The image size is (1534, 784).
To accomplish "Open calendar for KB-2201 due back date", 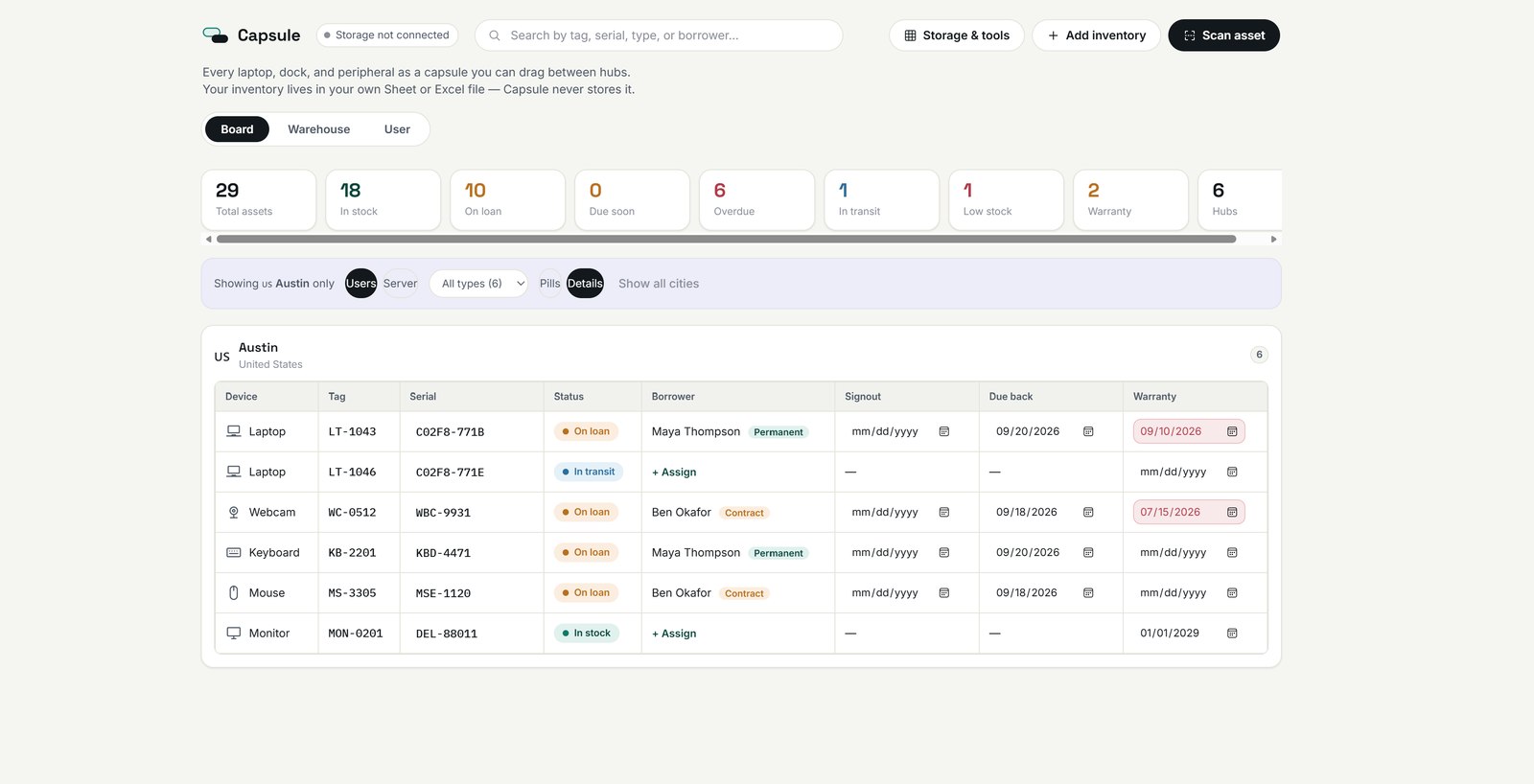I will click(x=1088, y=552).
